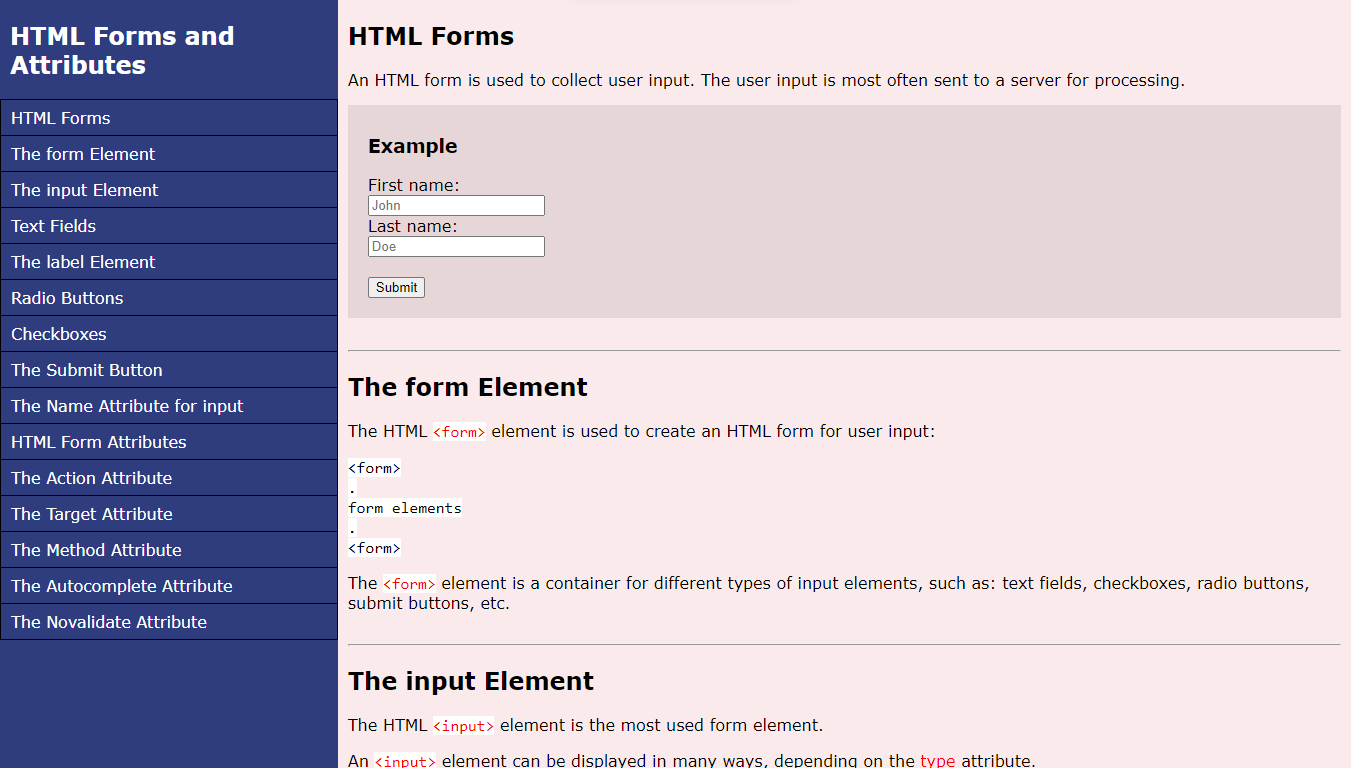Screen dimensions: 1352x768
Task: Go to The form Element section link
Action: coord(169,154)
